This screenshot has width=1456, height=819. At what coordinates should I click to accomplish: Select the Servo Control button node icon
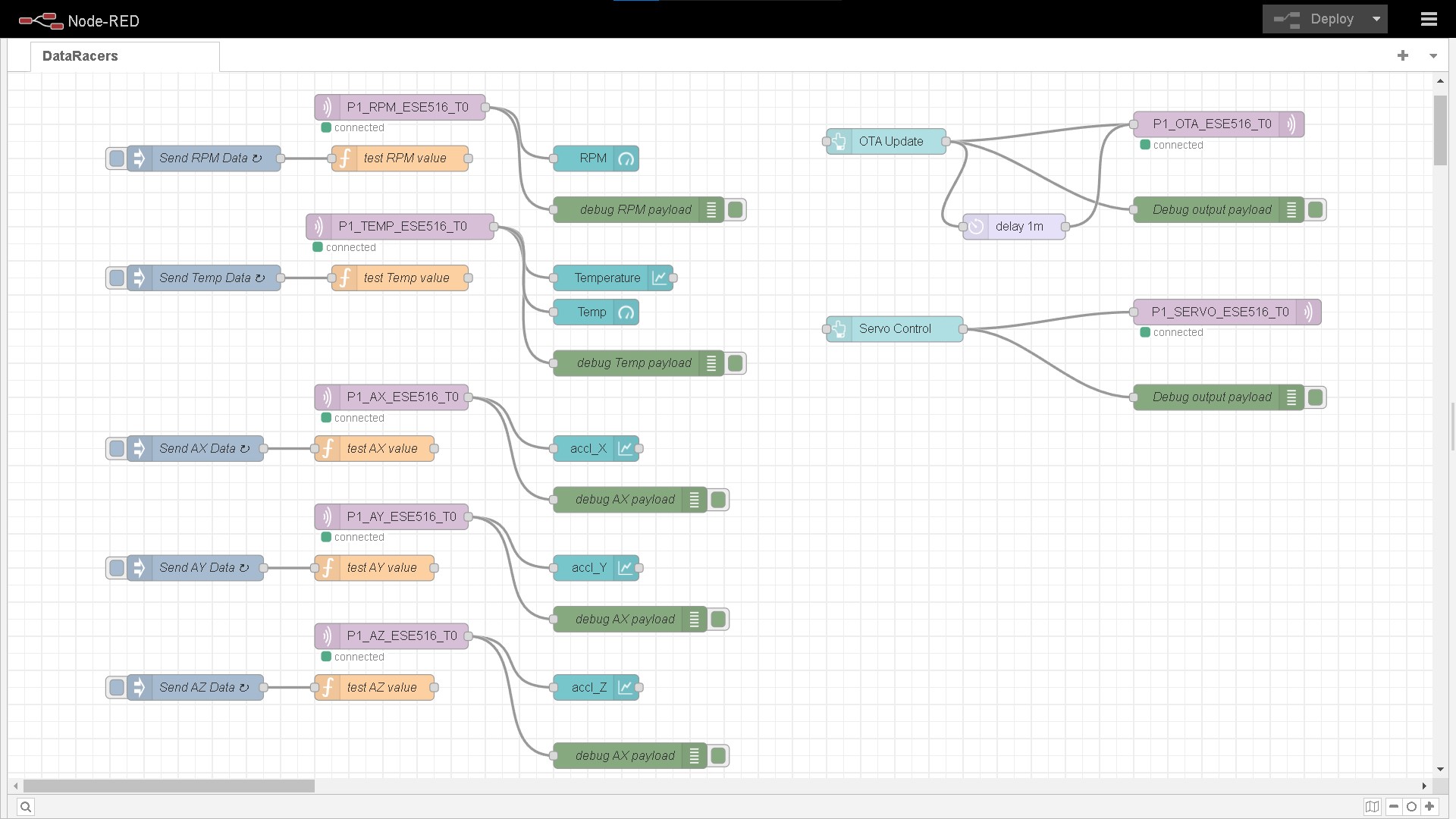click(839, 329)
